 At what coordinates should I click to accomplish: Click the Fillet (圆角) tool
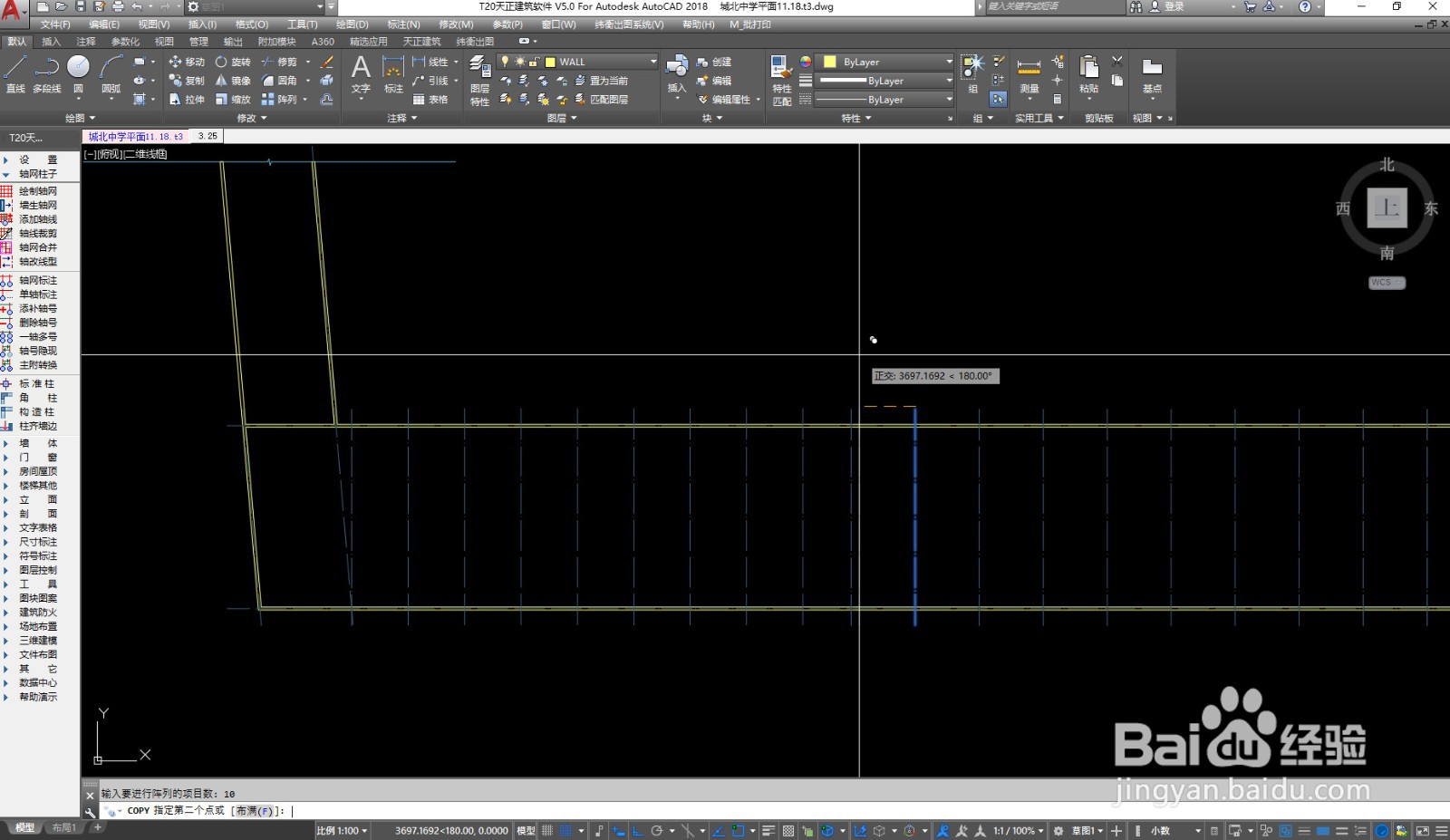(x=280, y=81)
